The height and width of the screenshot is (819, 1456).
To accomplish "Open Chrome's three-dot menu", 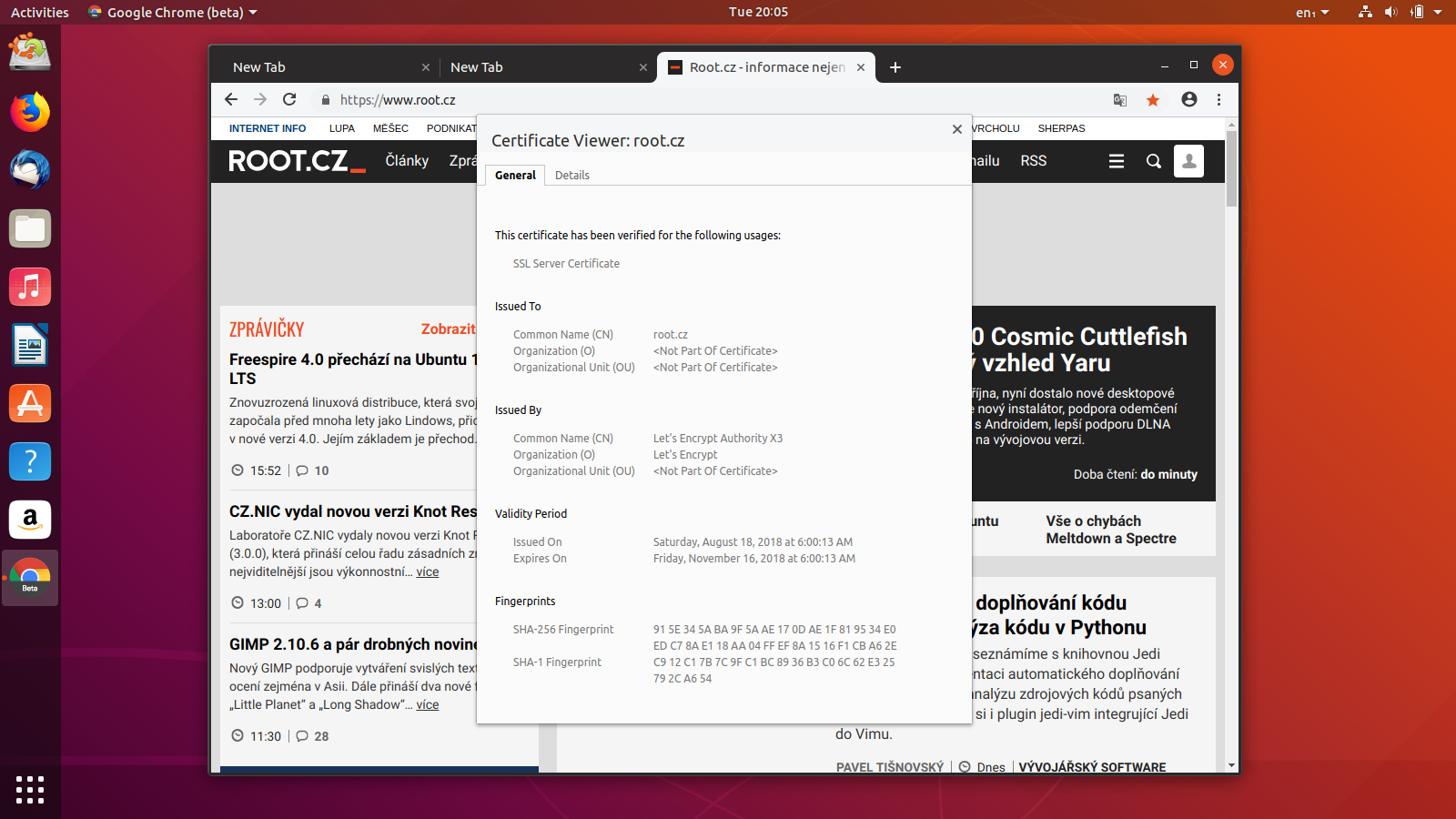I will [x=1219, y=100].
